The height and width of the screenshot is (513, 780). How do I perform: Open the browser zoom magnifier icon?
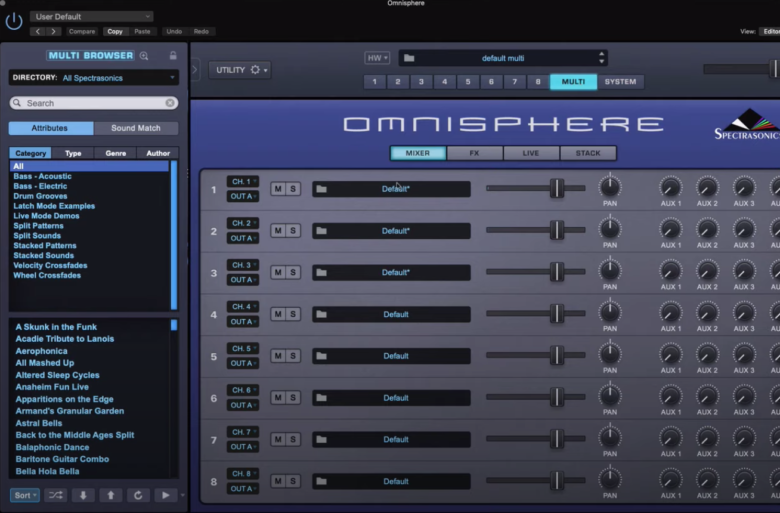pos(144,56)
